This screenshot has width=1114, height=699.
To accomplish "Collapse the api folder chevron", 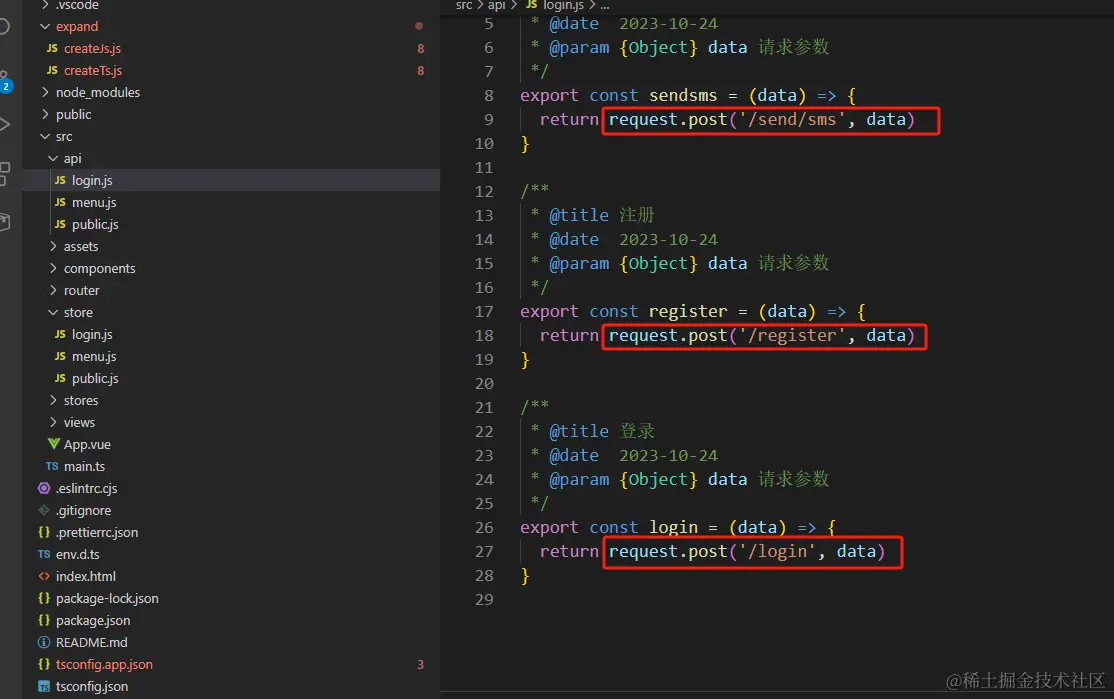I will pyautogui.click(x=53, y=158).
